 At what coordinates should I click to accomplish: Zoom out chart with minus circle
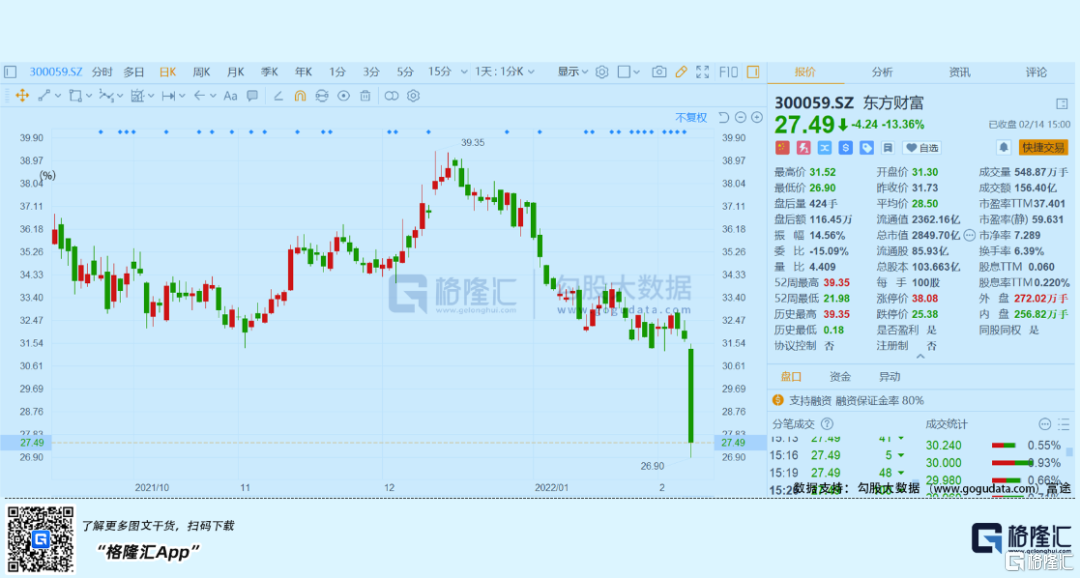(x=740, y=118)
